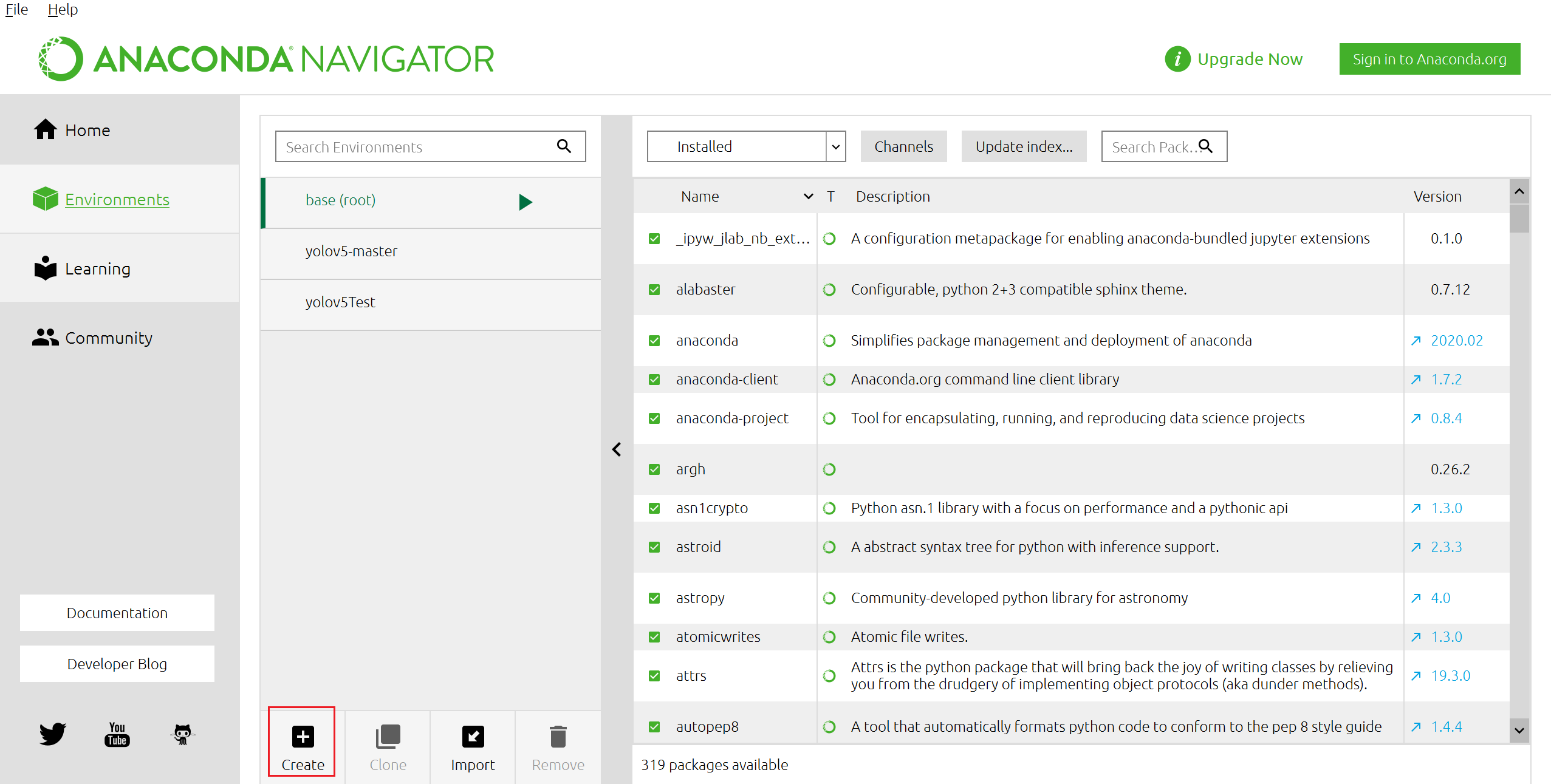Click the Description column header
This screenshot has width=1551, height=784.
click(892, 196)
